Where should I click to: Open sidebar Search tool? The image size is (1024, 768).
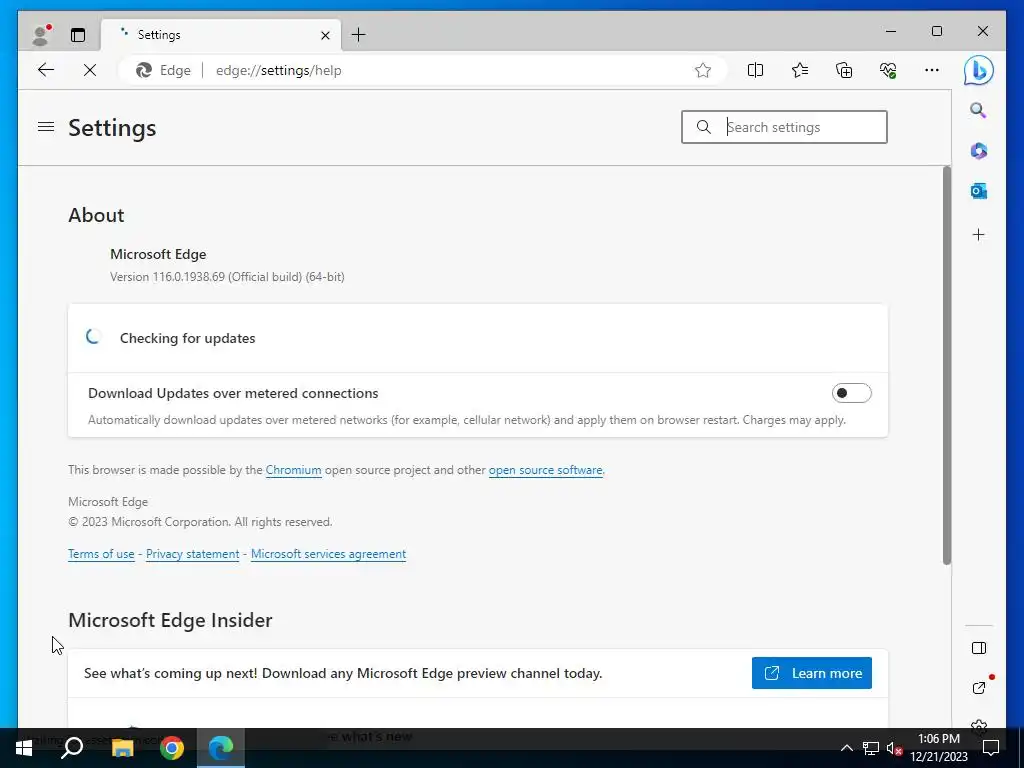[x=978, y=110]
